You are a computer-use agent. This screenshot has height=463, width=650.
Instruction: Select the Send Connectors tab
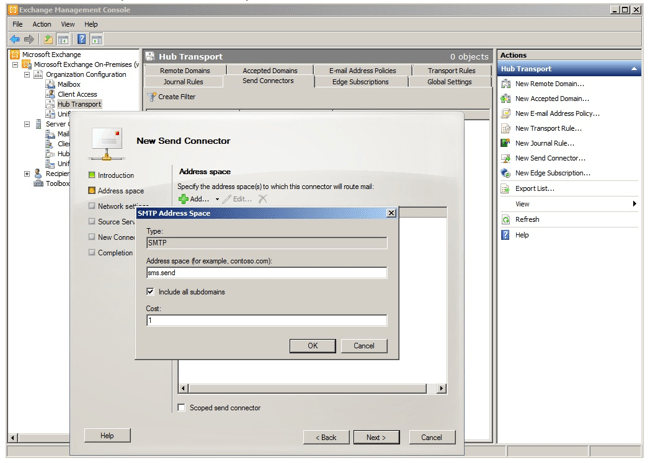(x=268, y=81)
